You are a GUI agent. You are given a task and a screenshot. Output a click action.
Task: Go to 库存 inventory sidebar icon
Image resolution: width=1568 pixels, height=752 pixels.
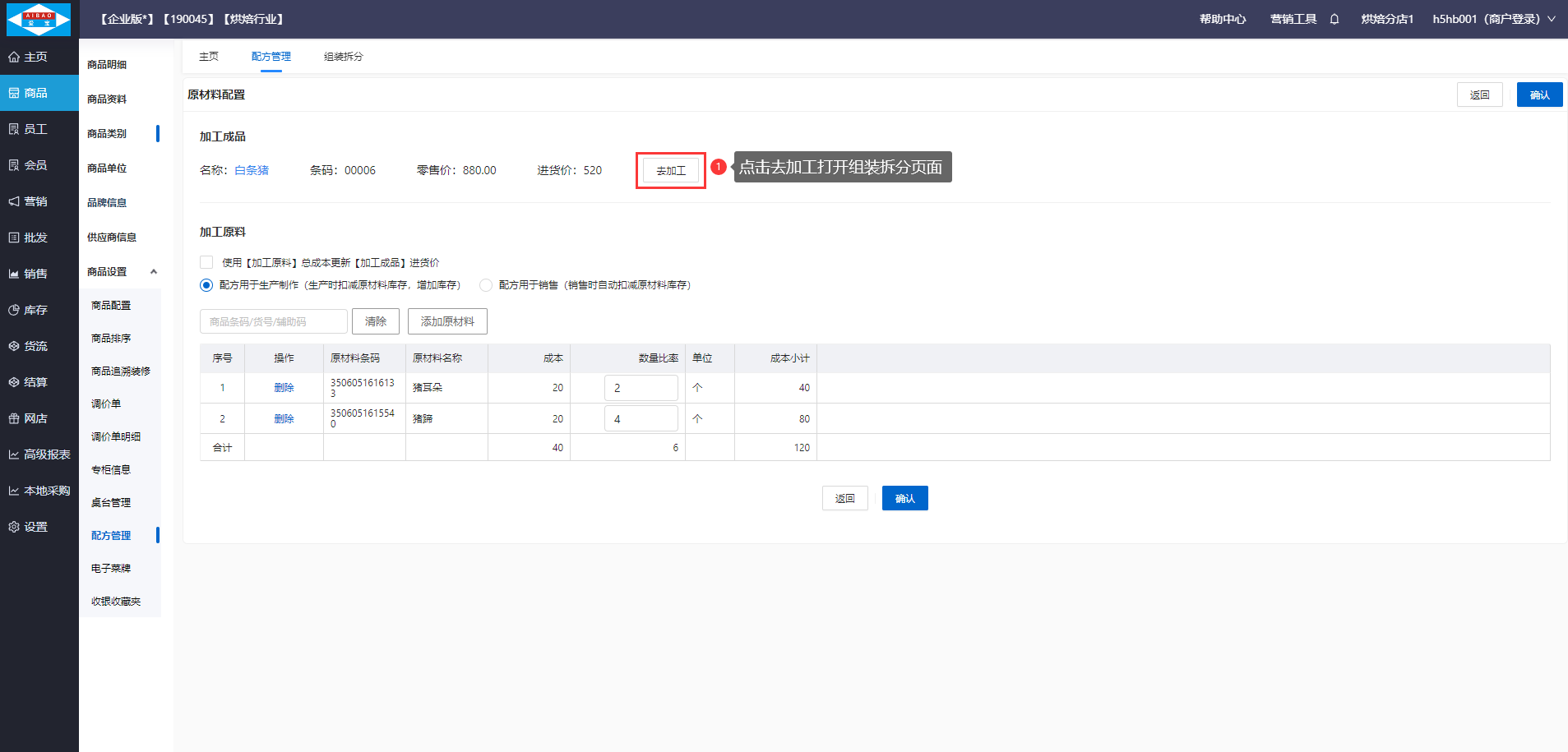point(14,310)
